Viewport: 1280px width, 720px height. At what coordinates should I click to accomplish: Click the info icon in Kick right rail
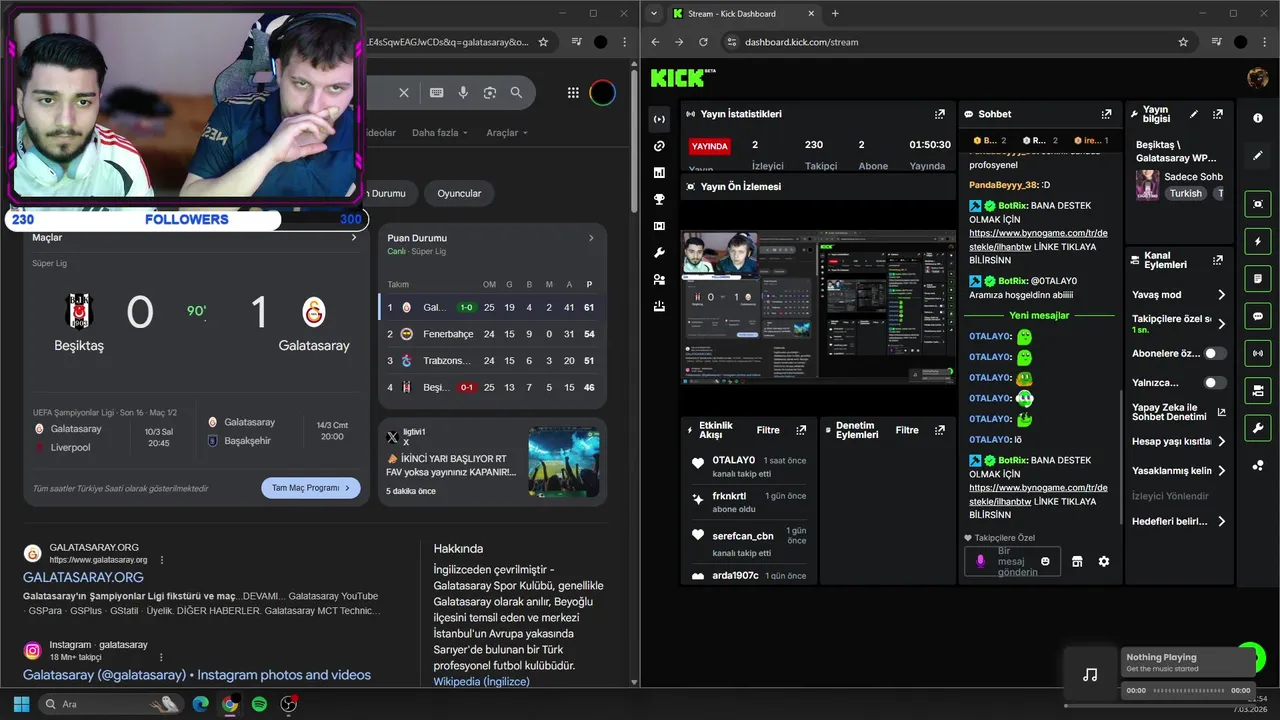pos(1258,118)
